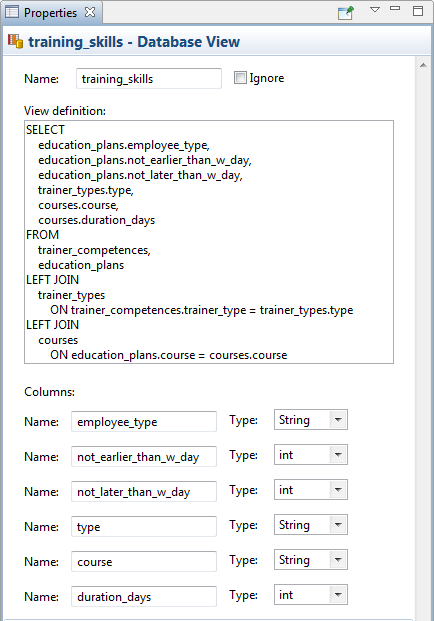Click the Database View icon beside training_skills

tap(15, 42)
